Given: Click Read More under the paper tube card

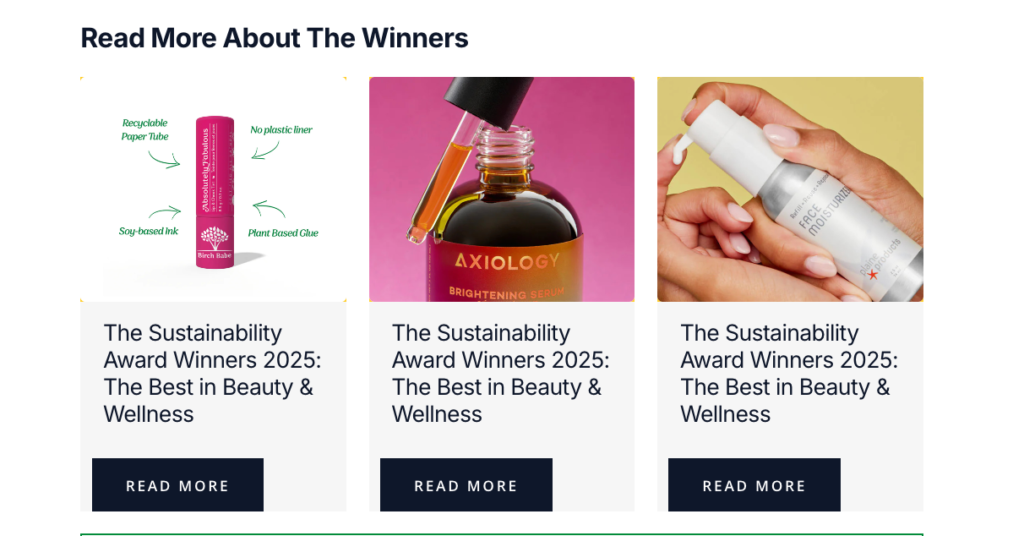Looking at the screenshot, I should click(177, 485).
